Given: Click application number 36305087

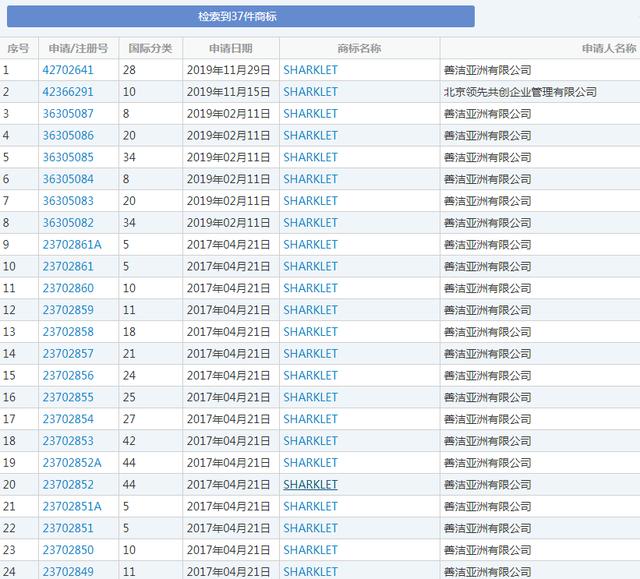Looking at the screenshot, I should click(x=68, y=114).
